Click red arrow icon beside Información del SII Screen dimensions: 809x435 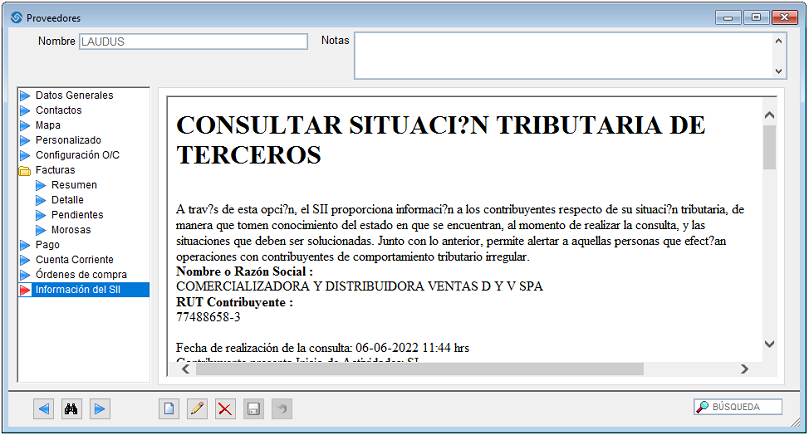click(x=25, y=290)
